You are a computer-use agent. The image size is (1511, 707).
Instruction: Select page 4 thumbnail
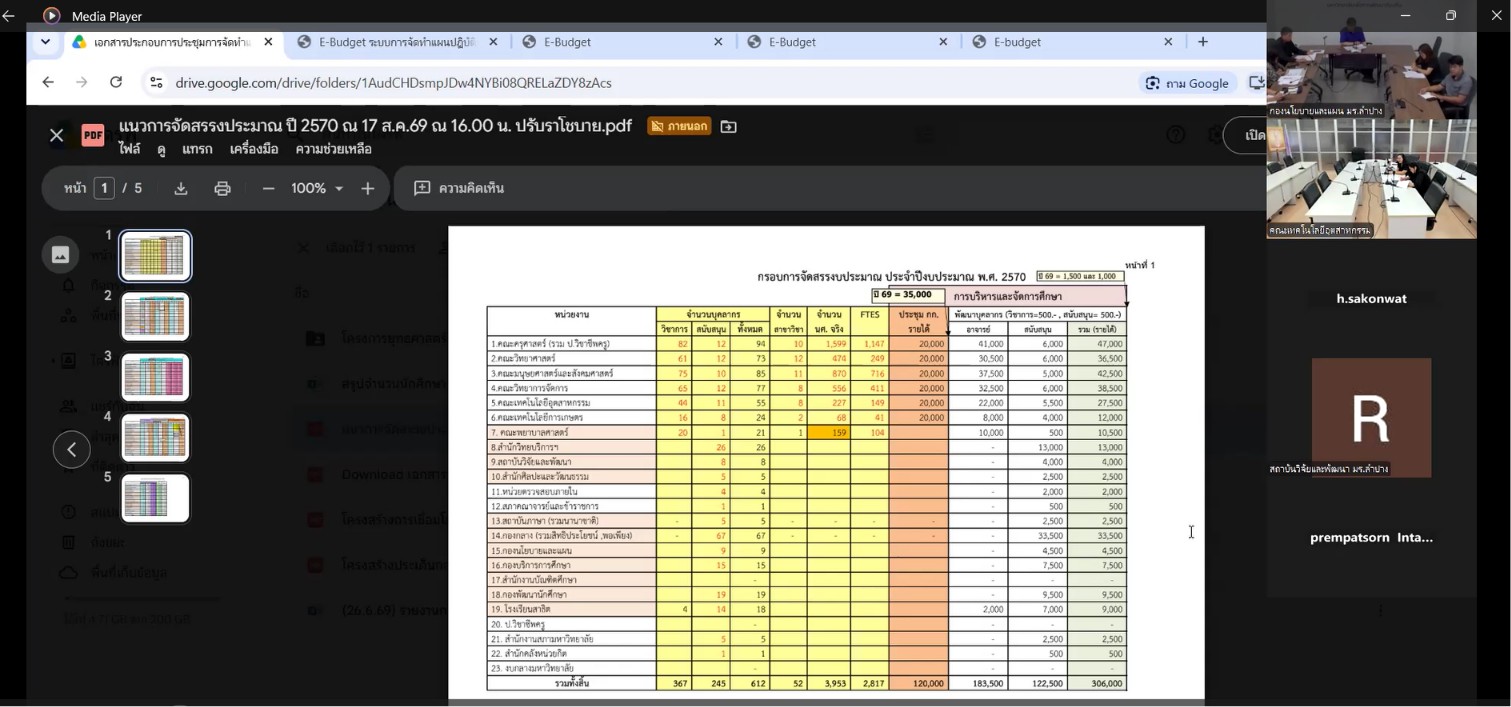pyautogui.click(x=155, y=437)
